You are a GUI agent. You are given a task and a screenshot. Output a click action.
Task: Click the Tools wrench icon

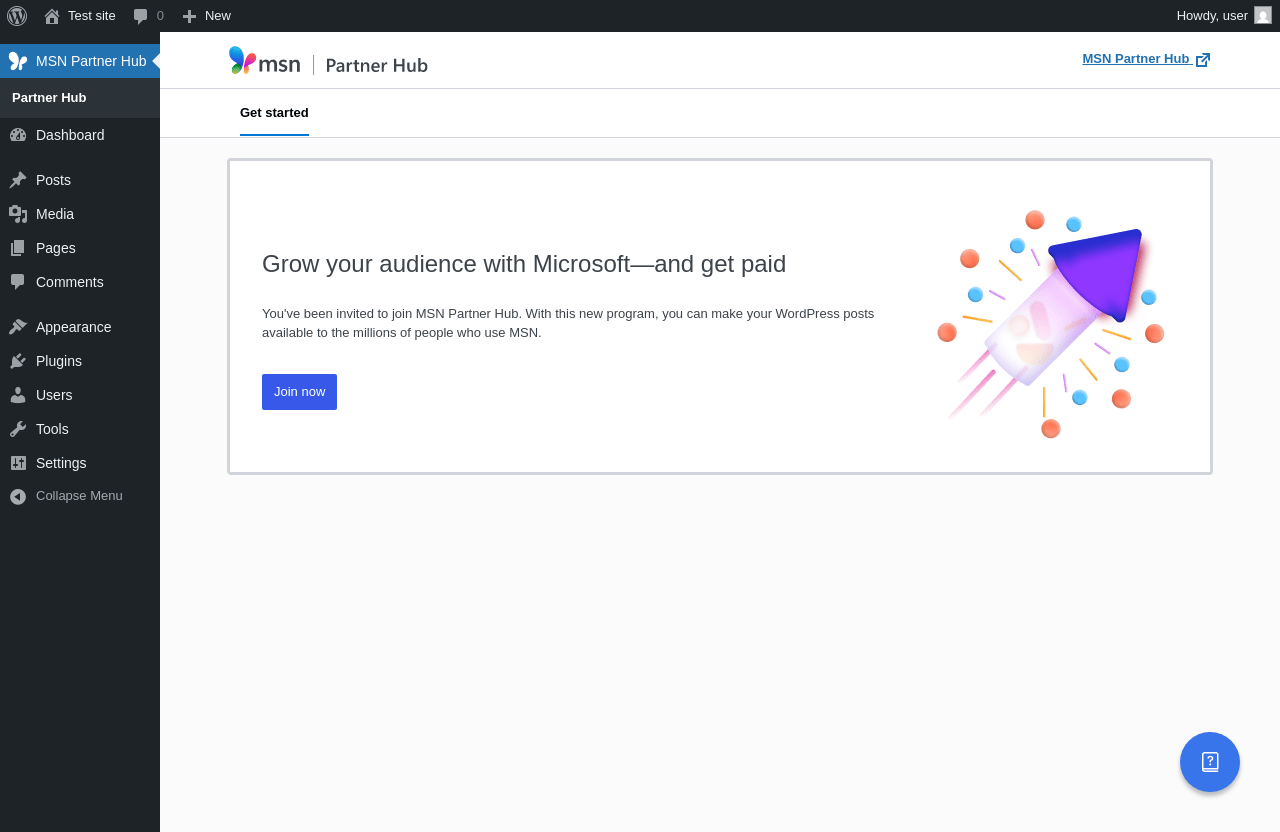[18, 429]
